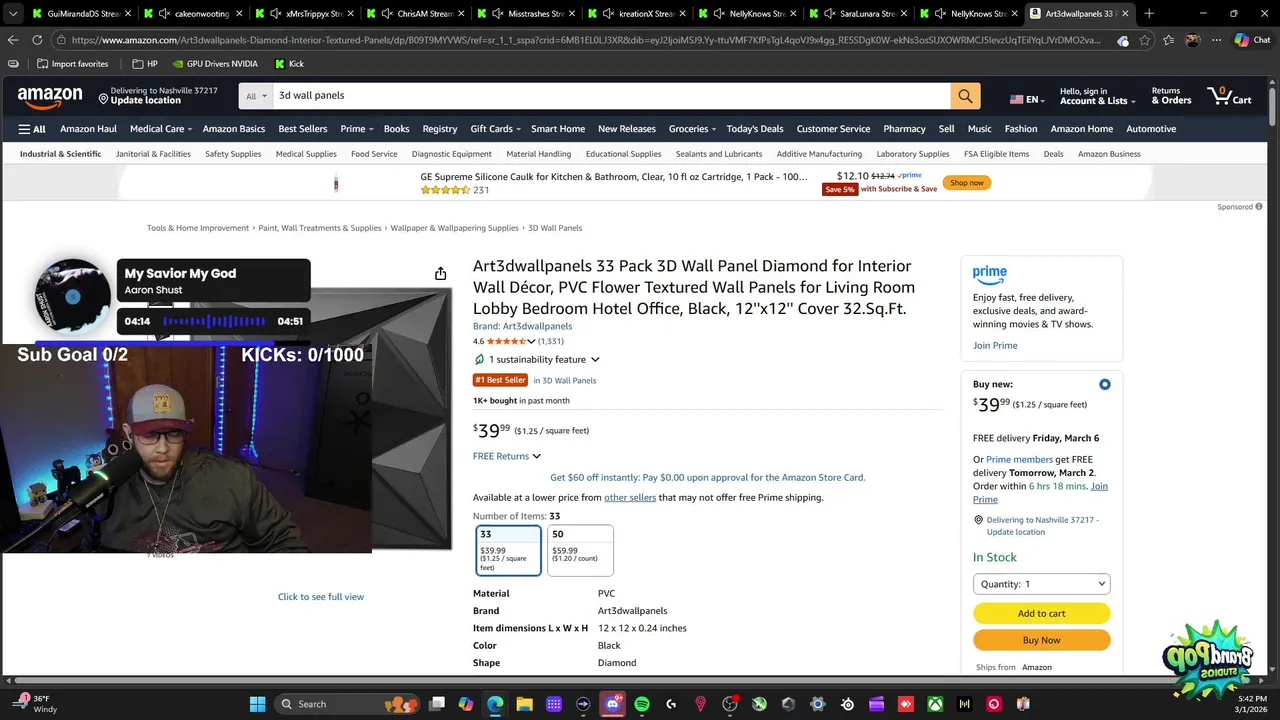The height and width of the screenshot is (720, 1280).
Task: Select the 50 items pack option
Action: (580, 551)
